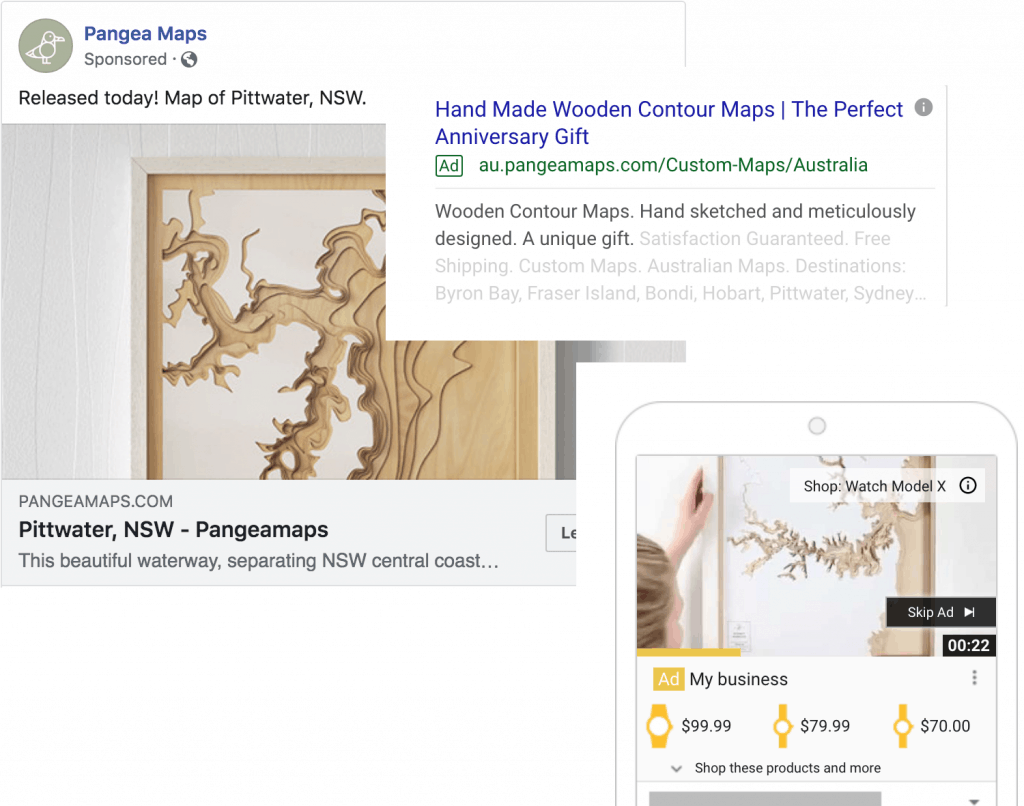This screenshot has height=806, width=1024.
Task: Click the info icon beside the search ad headline
Action: [923, 107]
